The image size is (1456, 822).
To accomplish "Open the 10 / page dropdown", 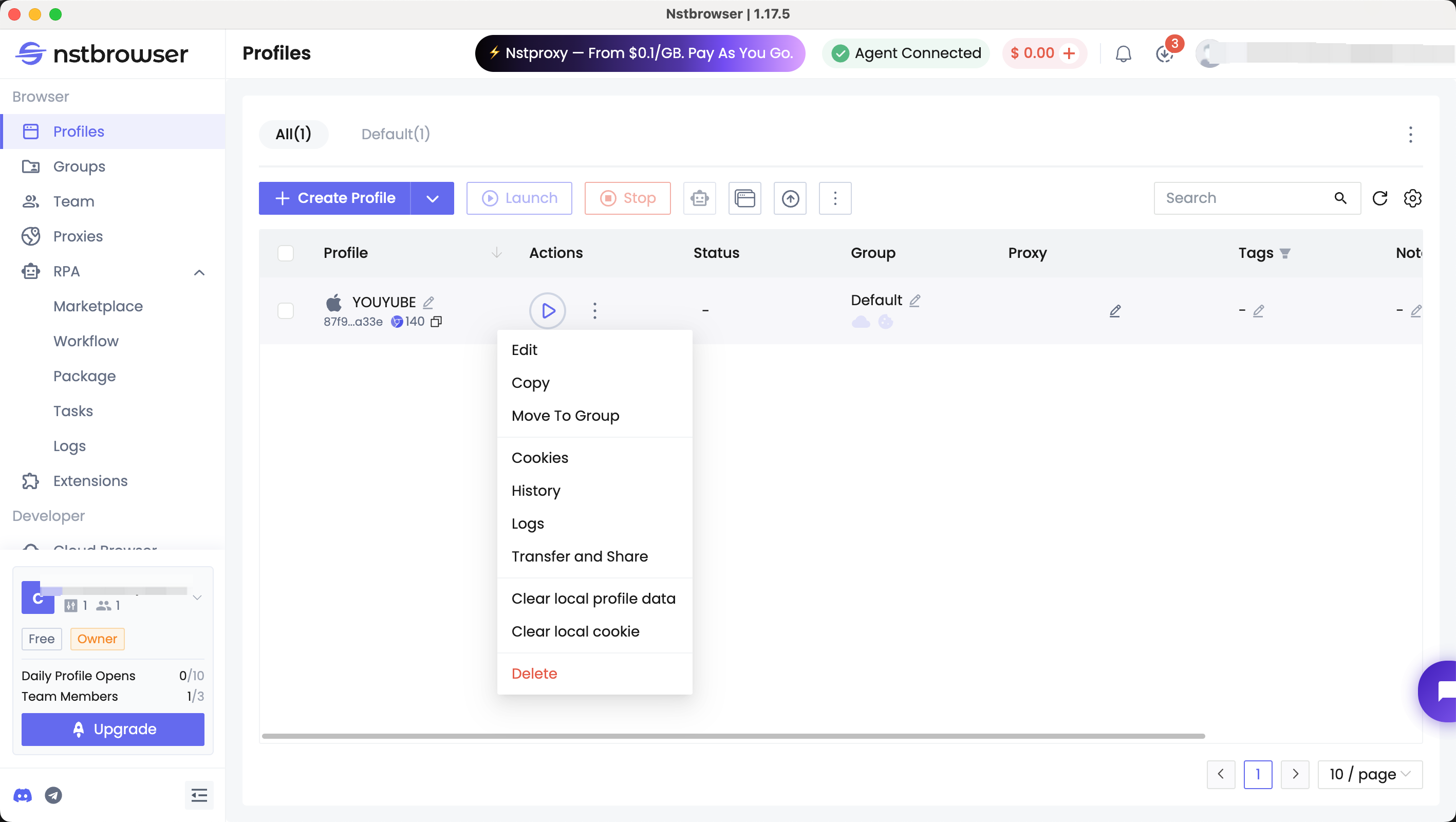I will pyautogui.click(x=1370, y=774).
